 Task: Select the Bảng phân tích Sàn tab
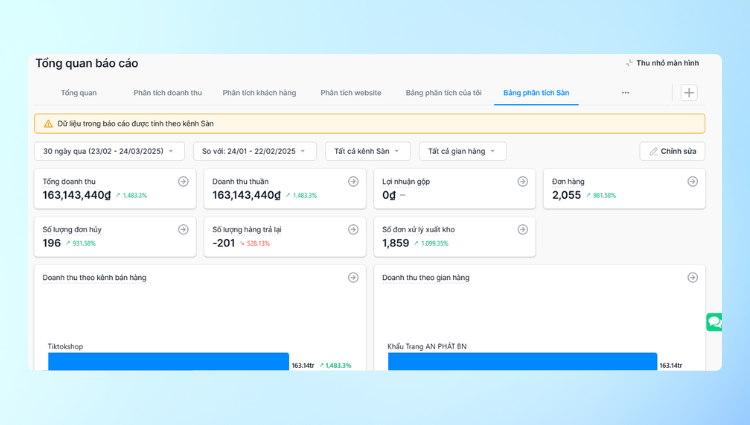536,93
